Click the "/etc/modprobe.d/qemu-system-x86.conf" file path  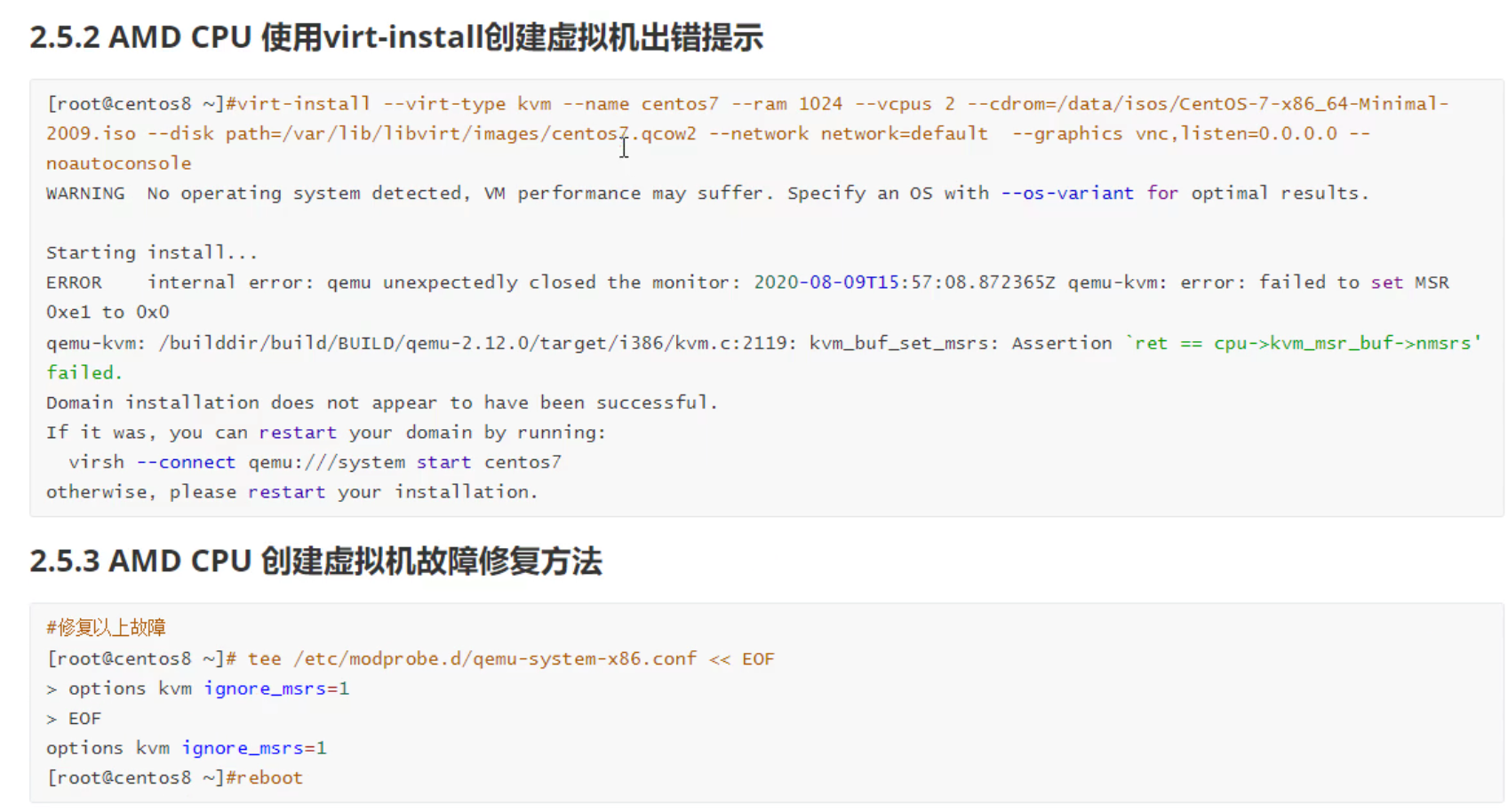(495, 659)
